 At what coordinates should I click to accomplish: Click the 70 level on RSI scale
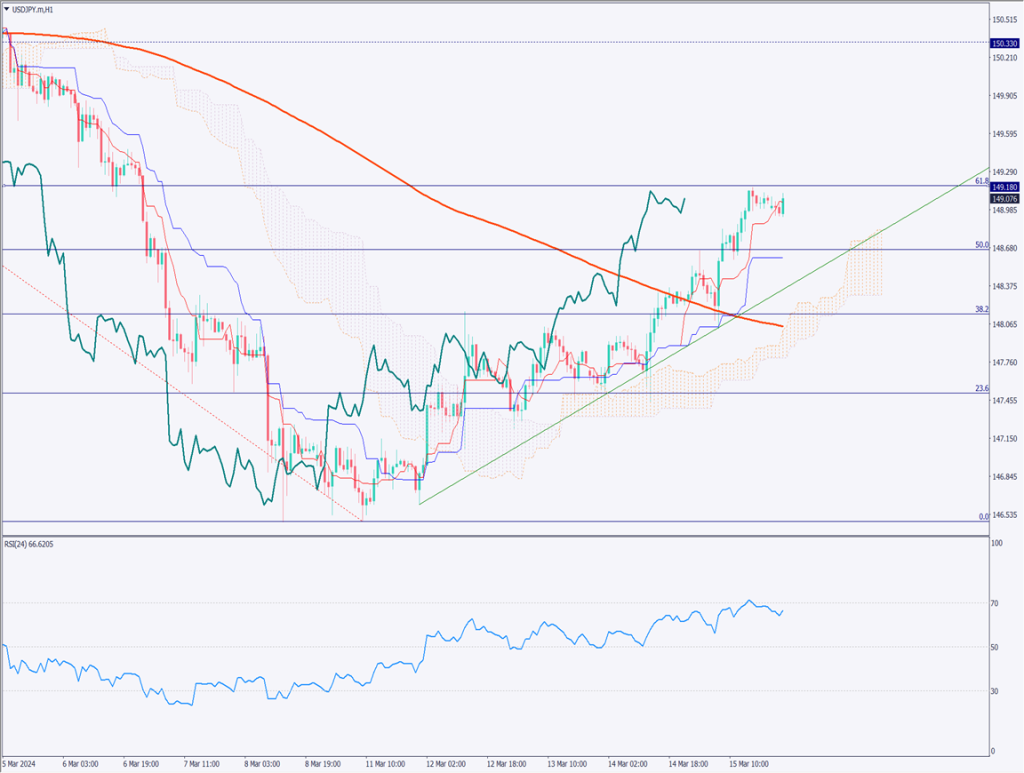995,603
